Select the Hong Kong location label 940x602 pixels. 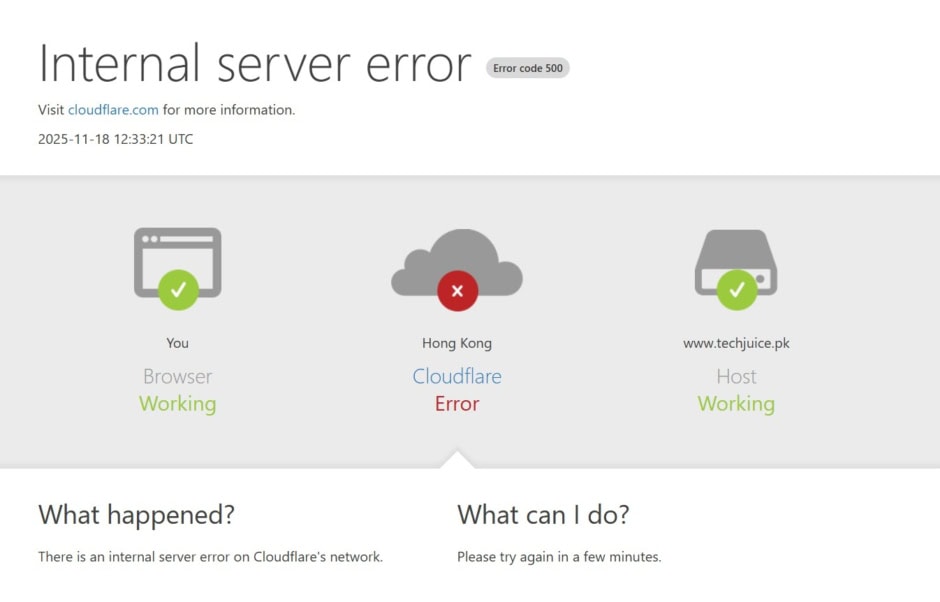coord(456,342)
